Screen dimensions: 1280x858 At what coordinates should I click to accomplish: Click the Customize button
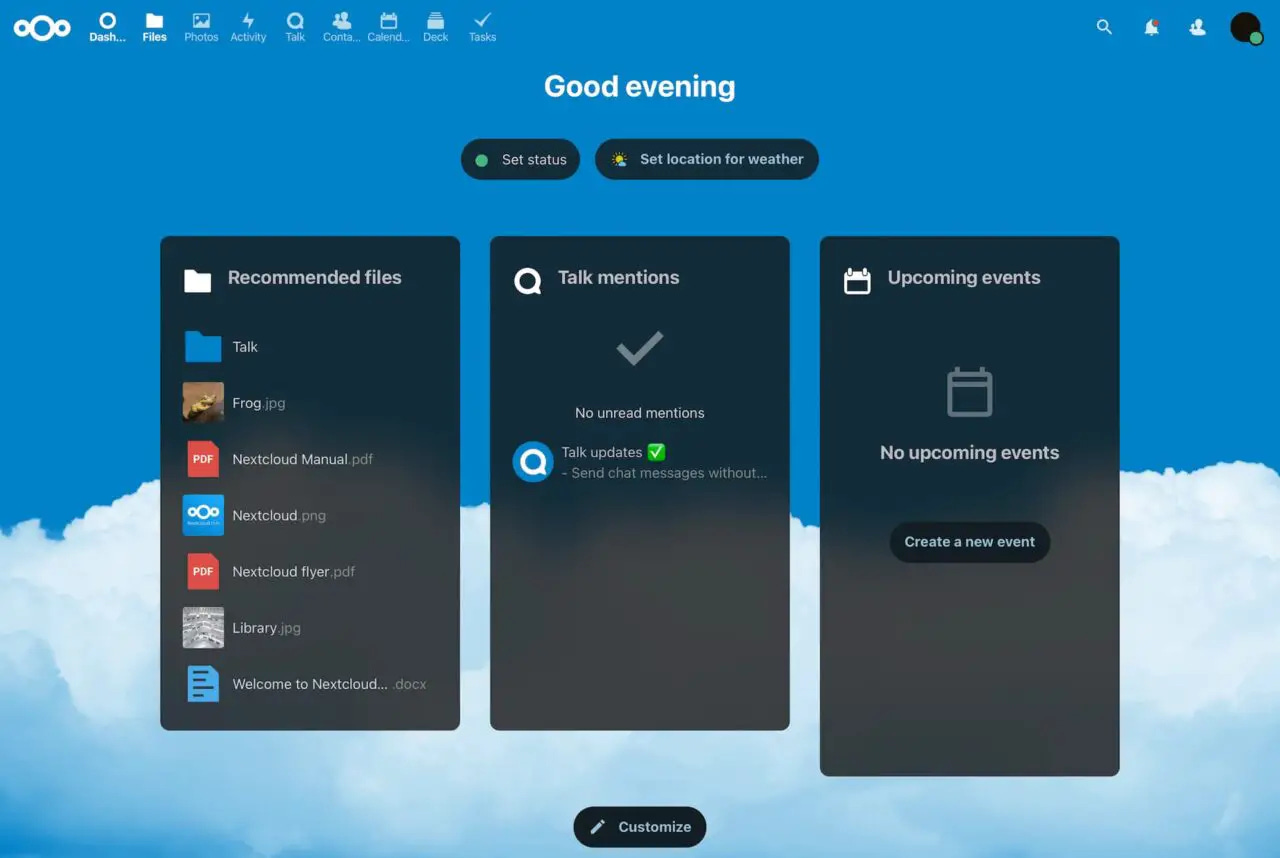[640, 827]
